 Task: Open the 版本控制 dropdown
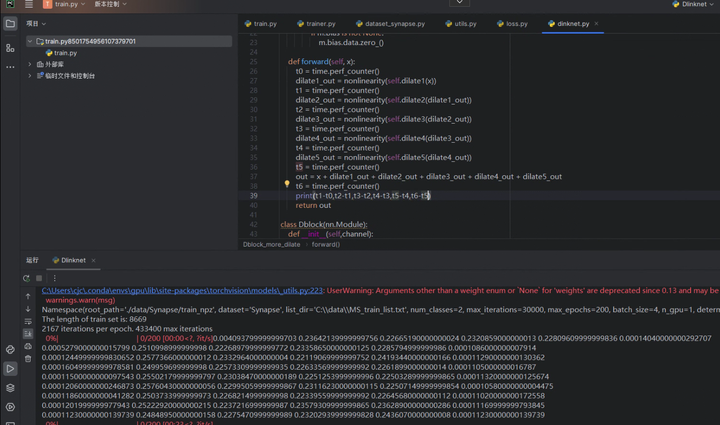click(107, 5)
